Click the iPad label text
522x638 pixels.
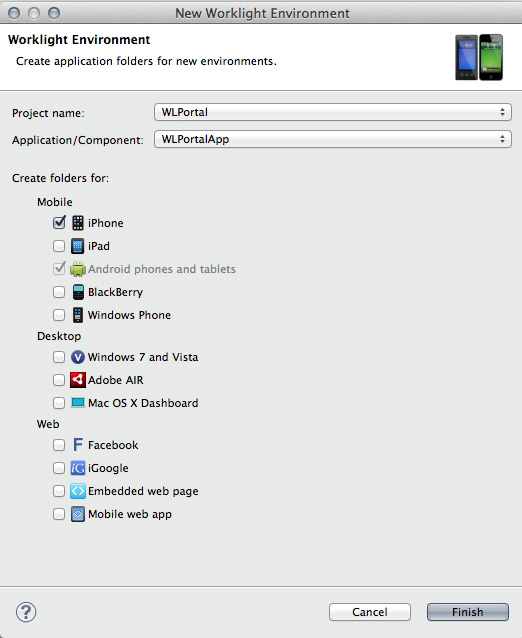[99, 246]
